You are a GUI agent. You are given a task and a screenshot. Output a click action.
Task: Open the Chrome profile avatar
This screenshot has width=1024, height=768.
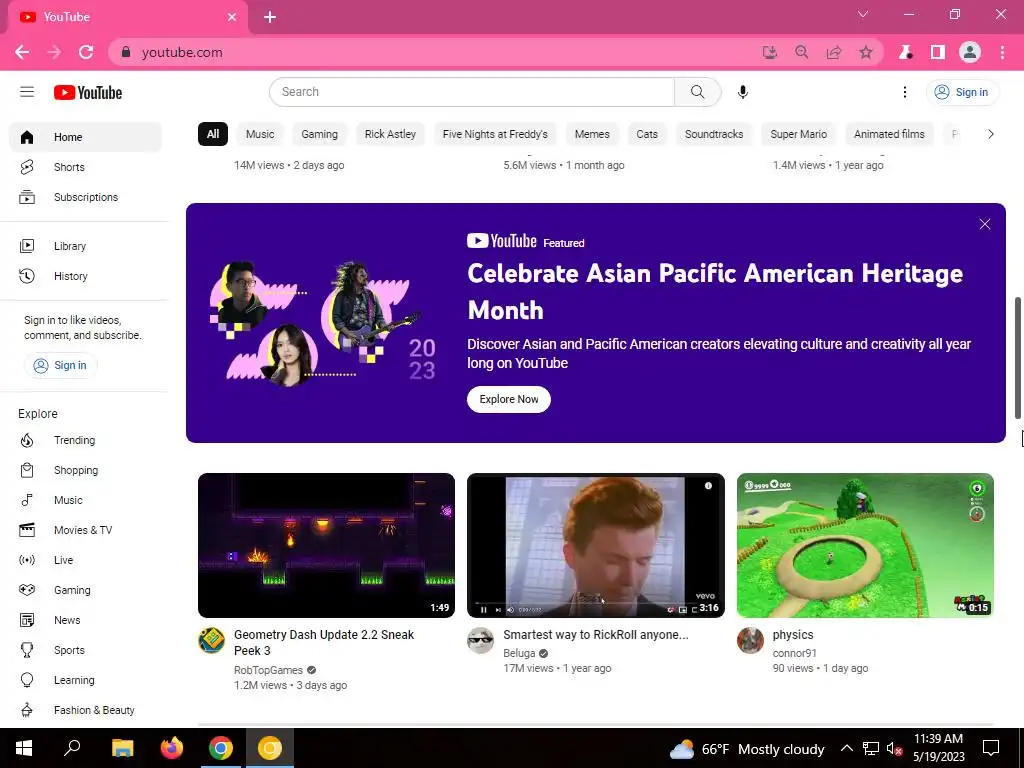(x=970, y=52)
